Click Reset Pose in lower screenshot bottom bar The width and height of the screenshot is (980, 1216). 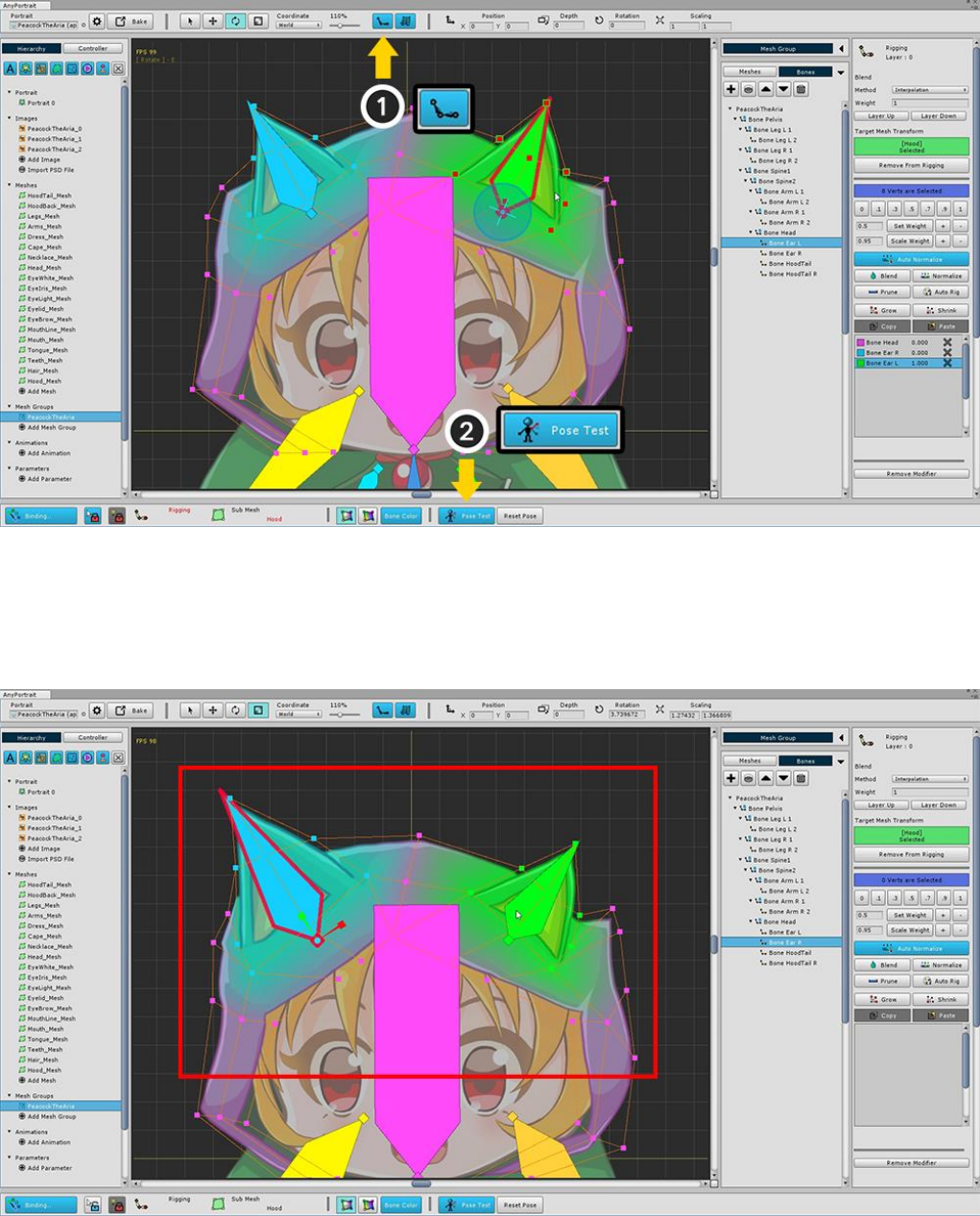[x=520, y=1205]
